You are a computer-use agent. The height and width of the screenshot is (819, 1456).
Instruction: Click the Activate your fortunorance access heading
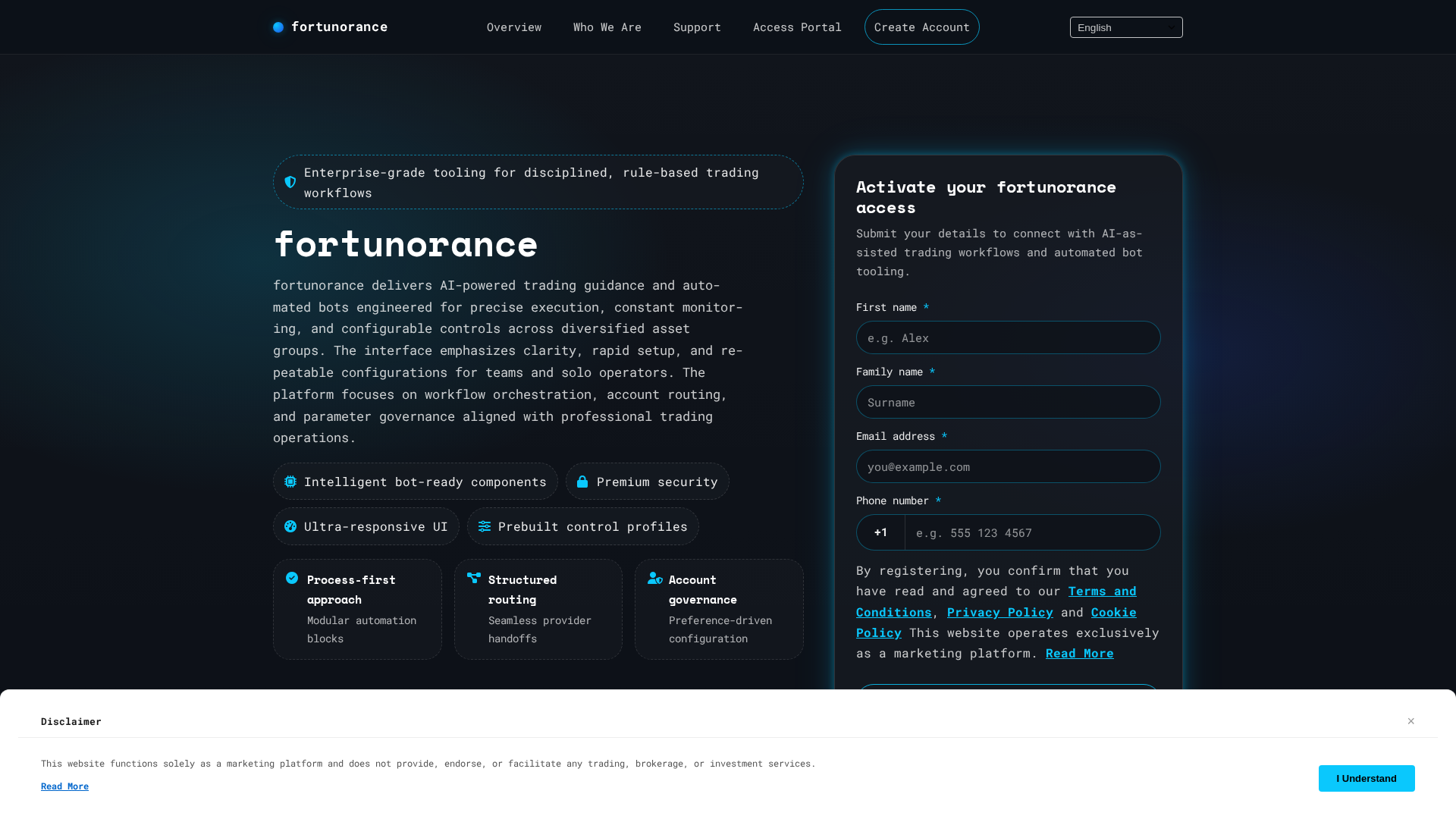pyautogui.click(x=986, y=197)
